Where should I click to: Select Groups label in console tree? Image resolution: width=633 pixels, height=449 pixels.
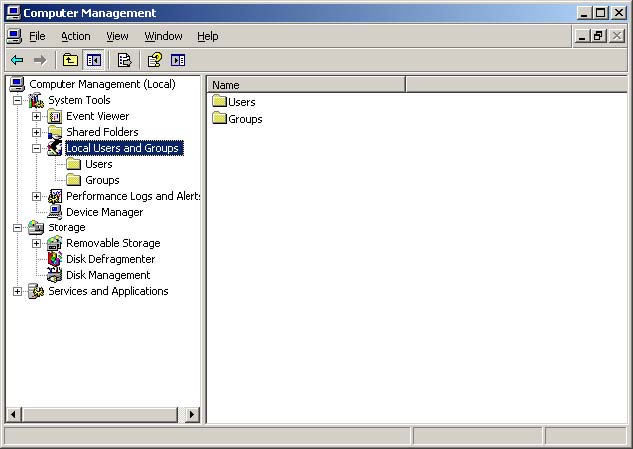102,180
